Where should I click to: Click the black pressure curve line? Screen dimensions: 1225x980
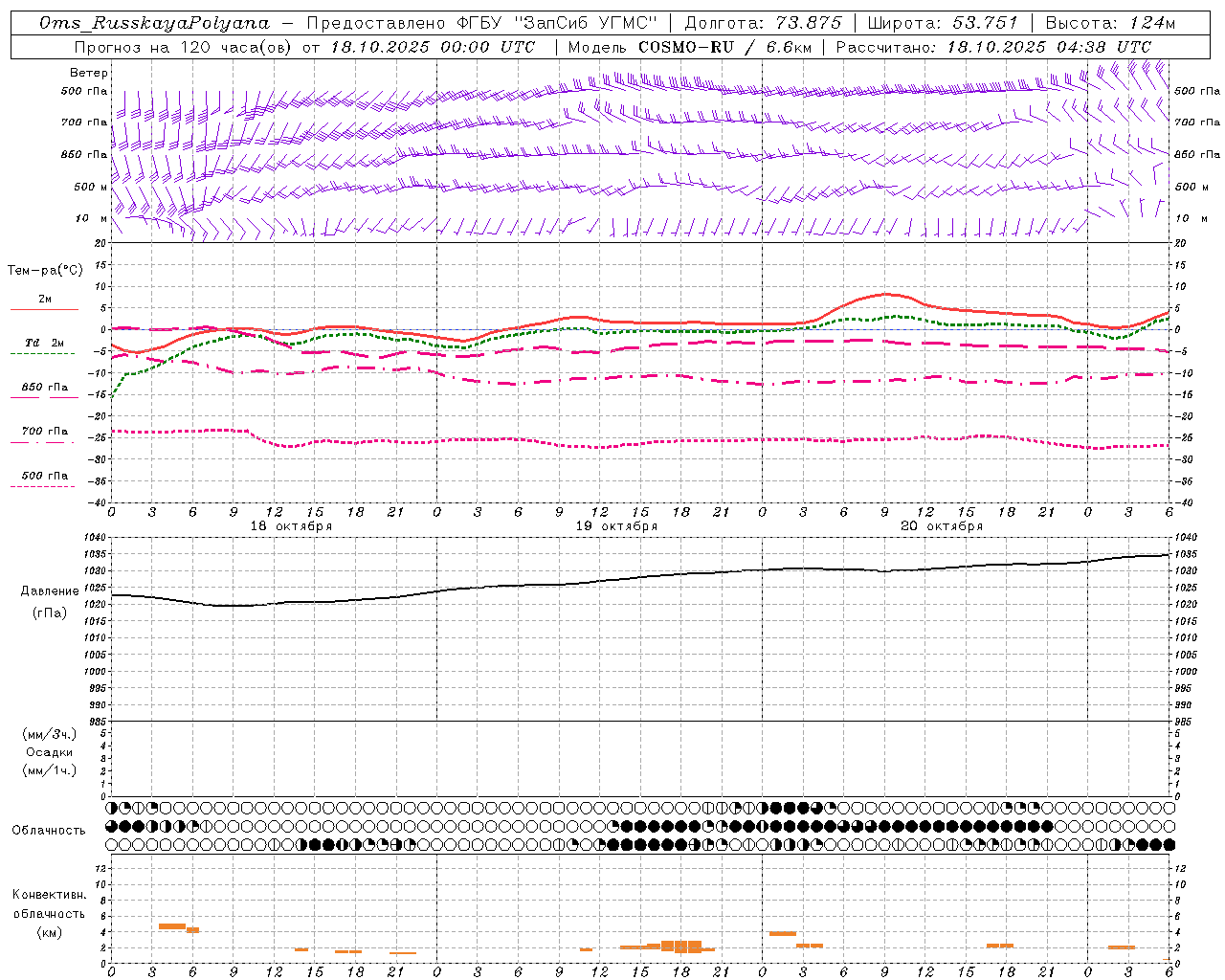[641, 579]
